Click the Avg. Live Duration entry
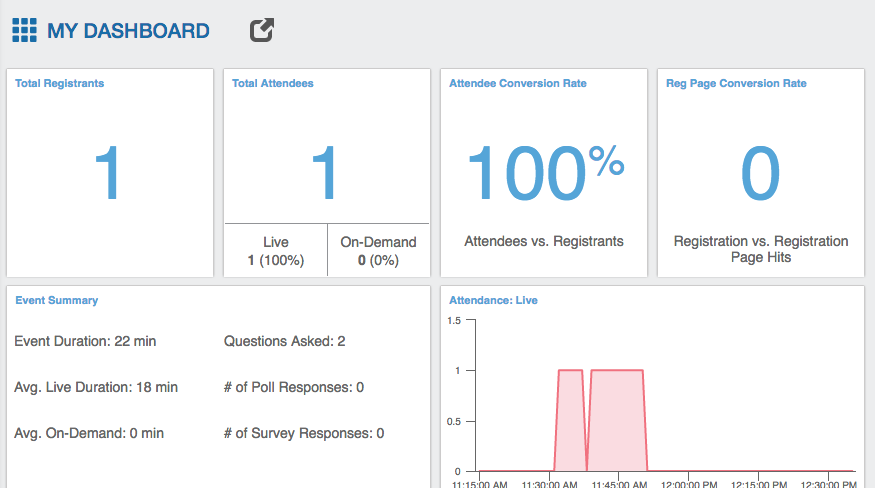This screenshot has height=488, width=875. pos(96,387)
